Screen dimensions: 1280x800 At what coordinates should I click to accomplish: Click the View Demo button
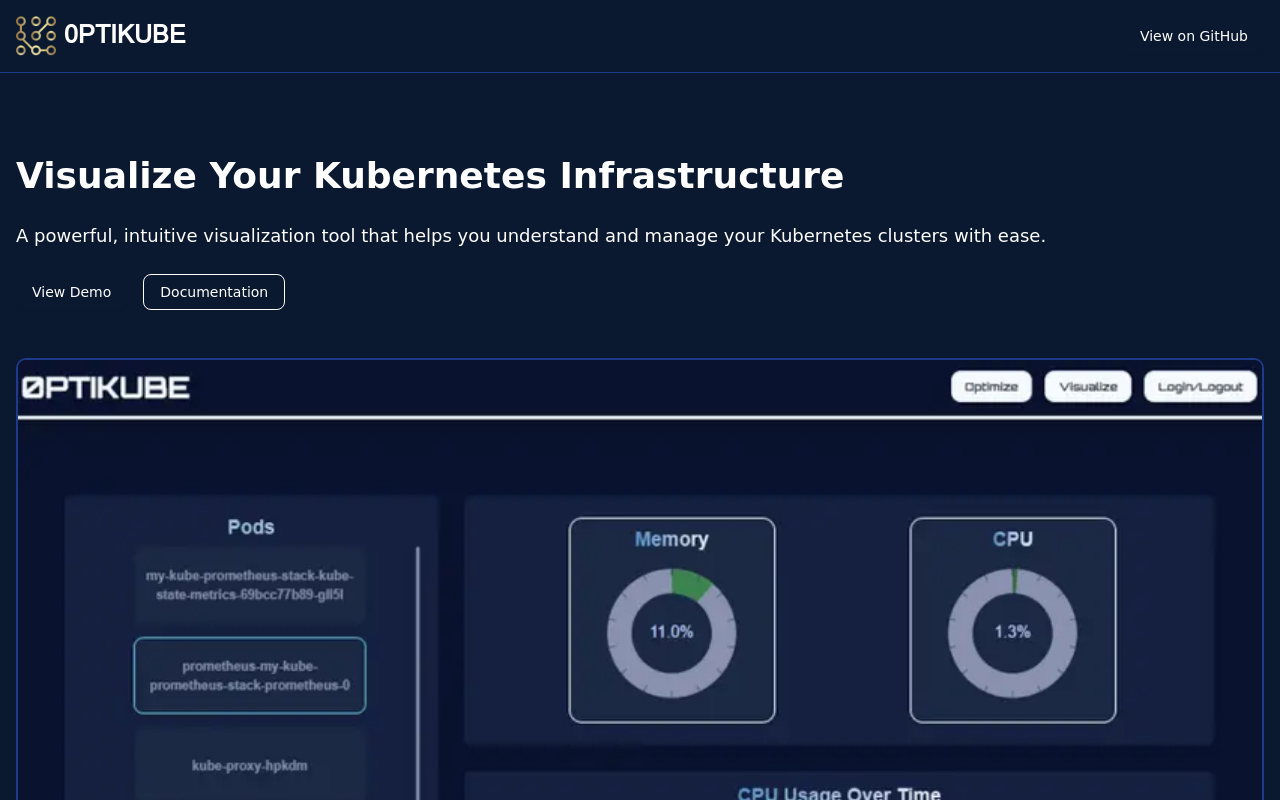coord(72,292)
